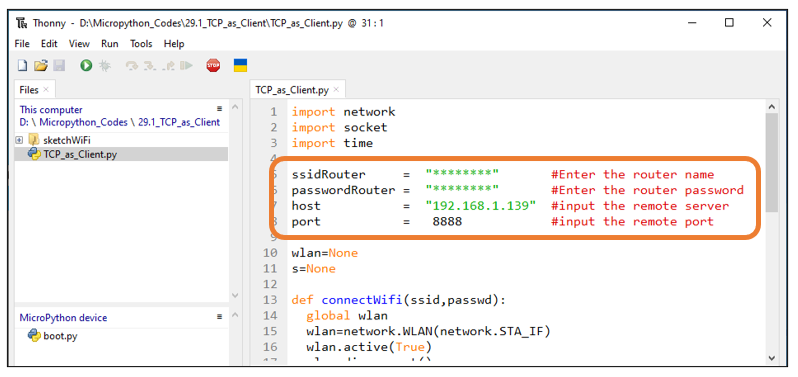798x377 pixels.
Task: Click the MicroPython device panel scrollbar up arrow
Action: [x=235, y=315]
